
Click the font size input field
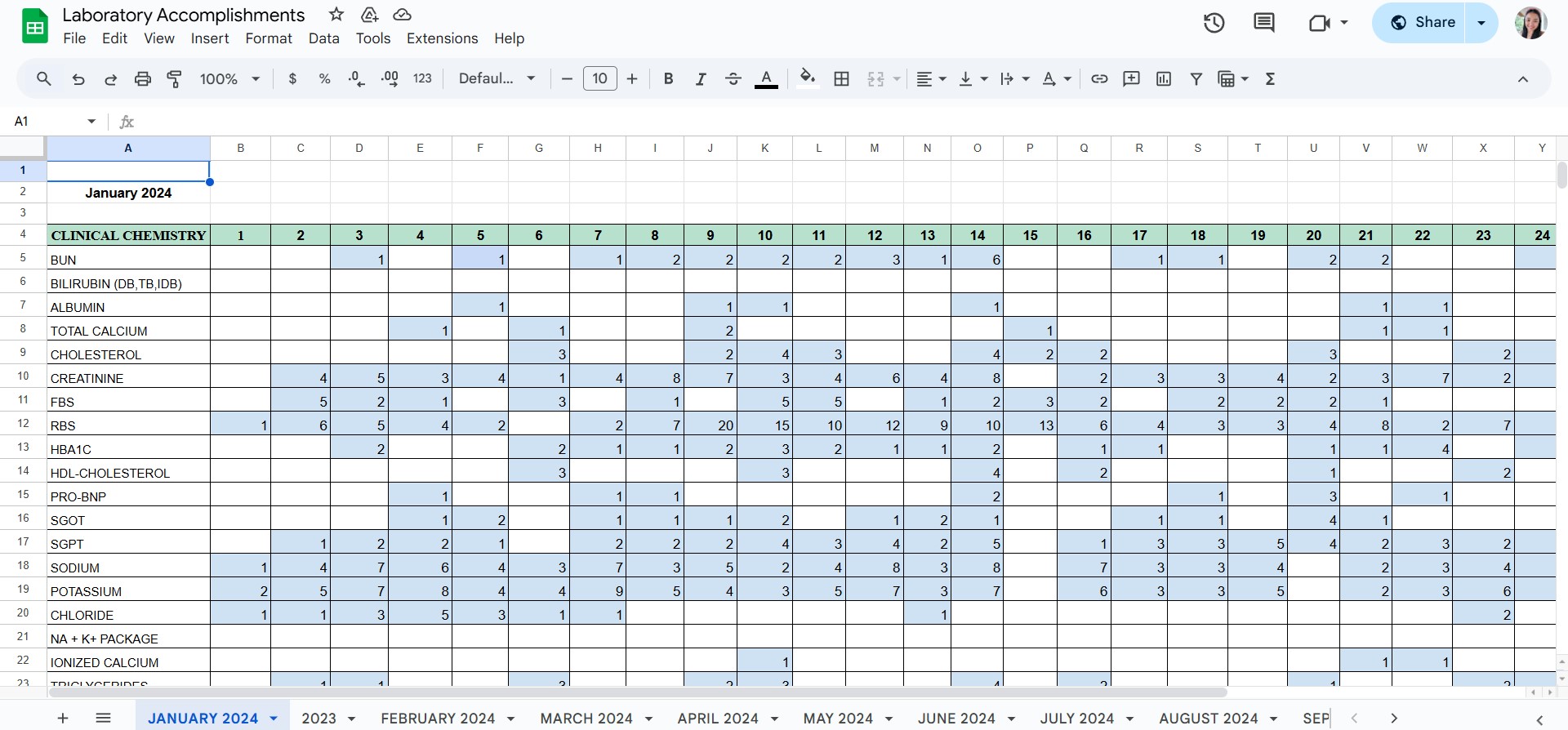coord(599,79)
